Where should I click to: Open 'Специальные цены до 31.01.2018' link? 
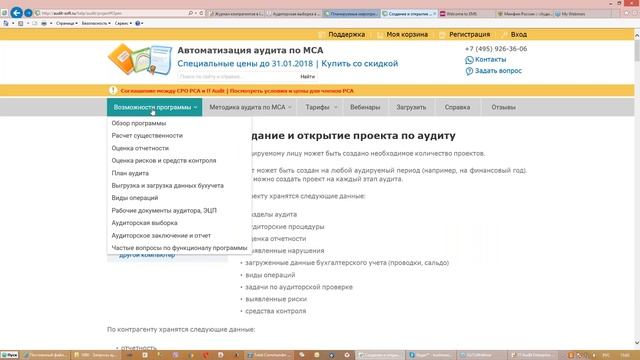coord(245,64)
